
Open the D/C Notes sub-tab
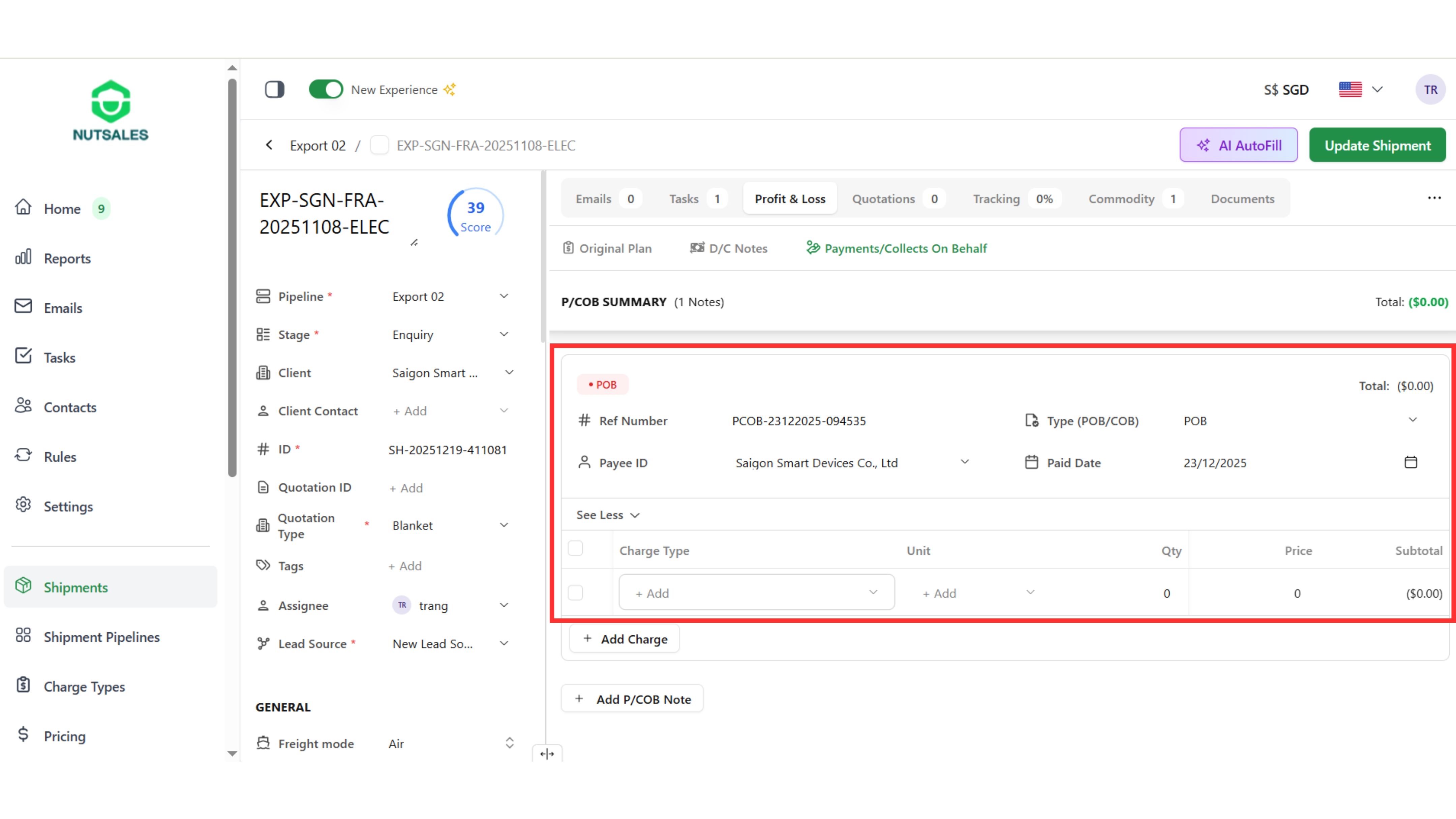729,248
